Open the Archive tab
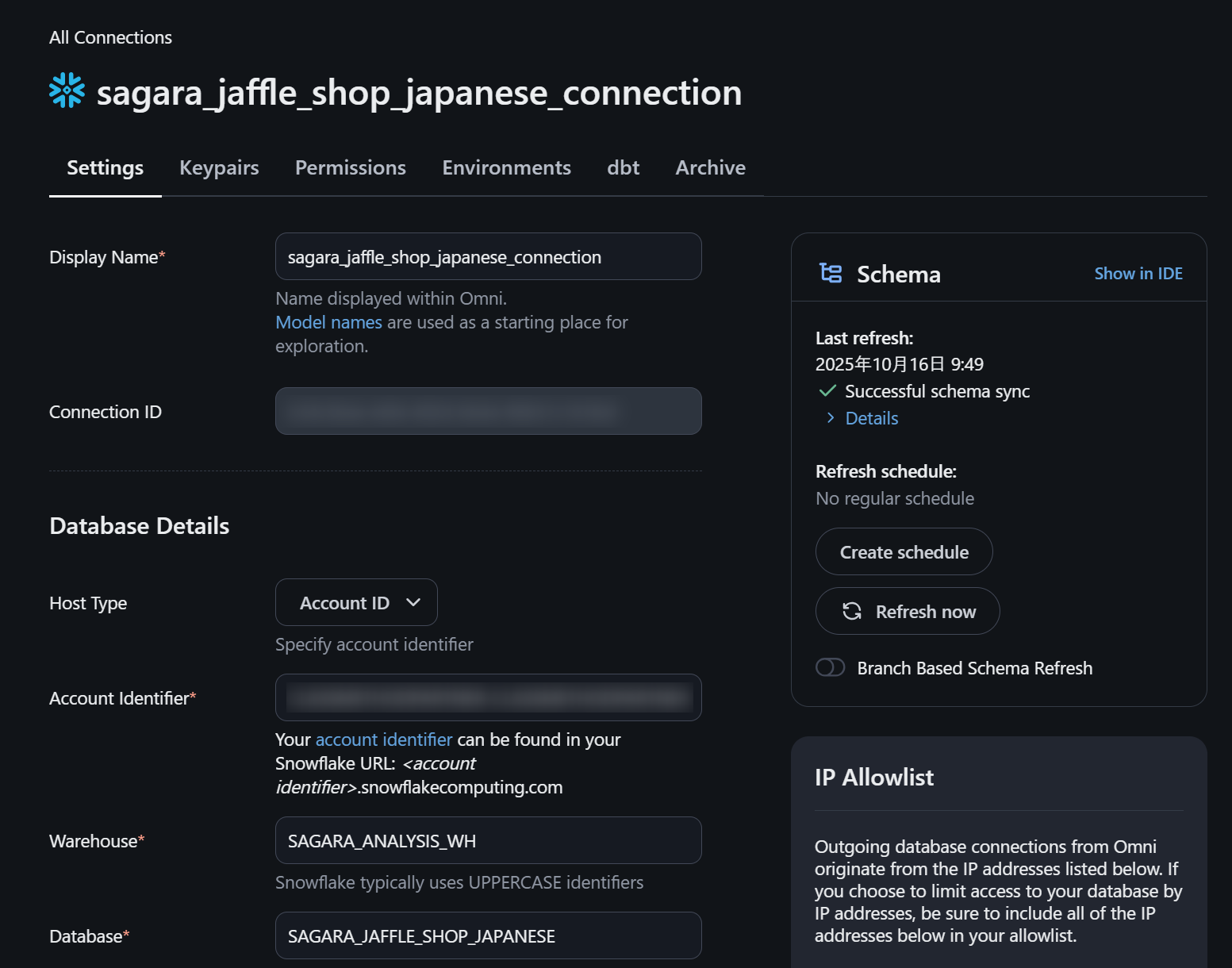This screenshot has height=968, width=1232. (710, 167)
